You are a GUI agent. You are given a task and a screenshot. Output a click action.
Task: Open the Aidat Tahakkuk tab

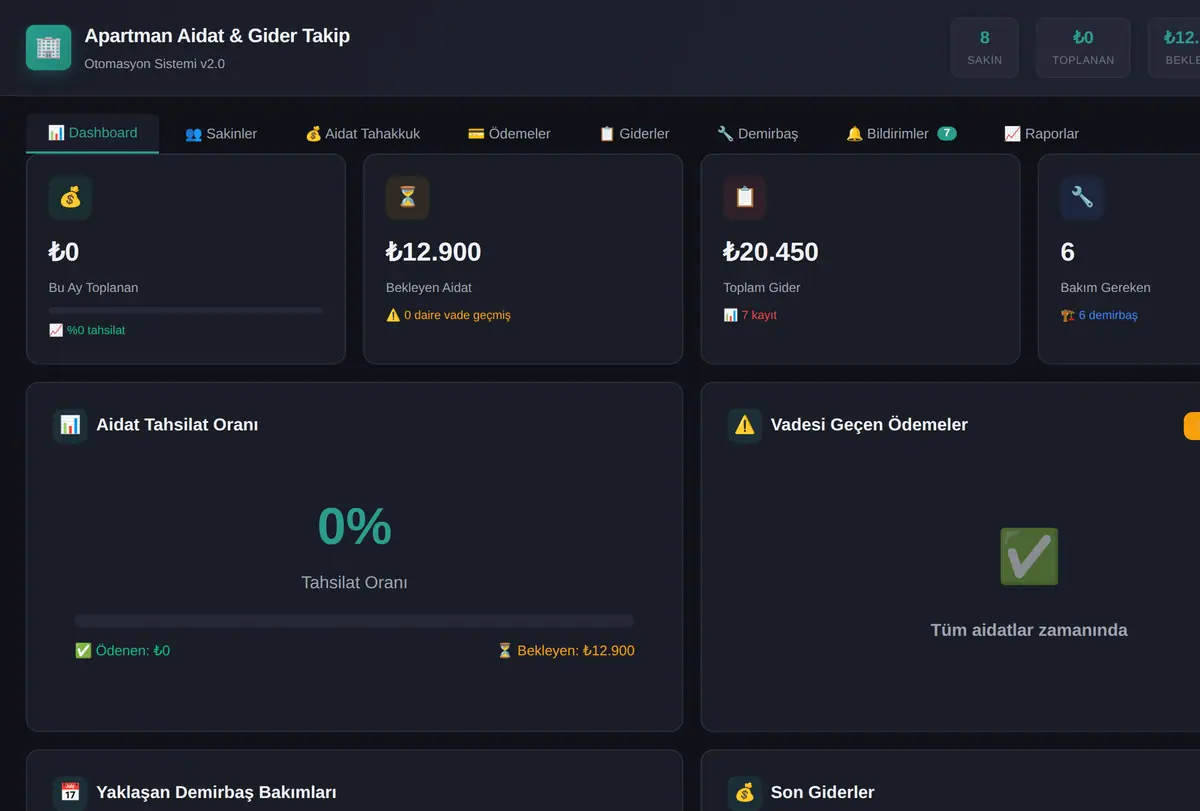(363, 133)
